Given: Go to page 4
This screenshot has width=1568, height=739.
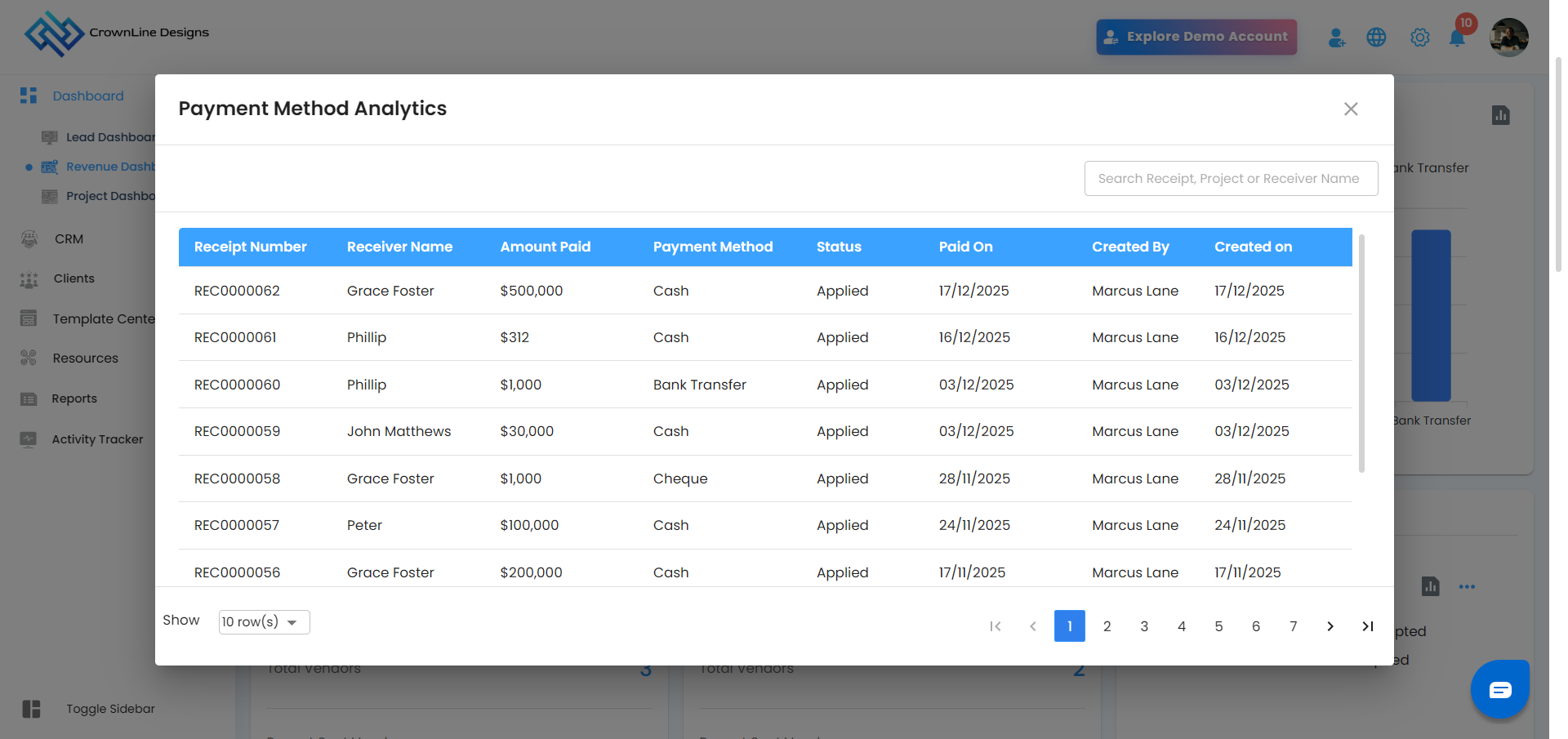Looking at the screenshot, I should click(x=1182, y=626).
